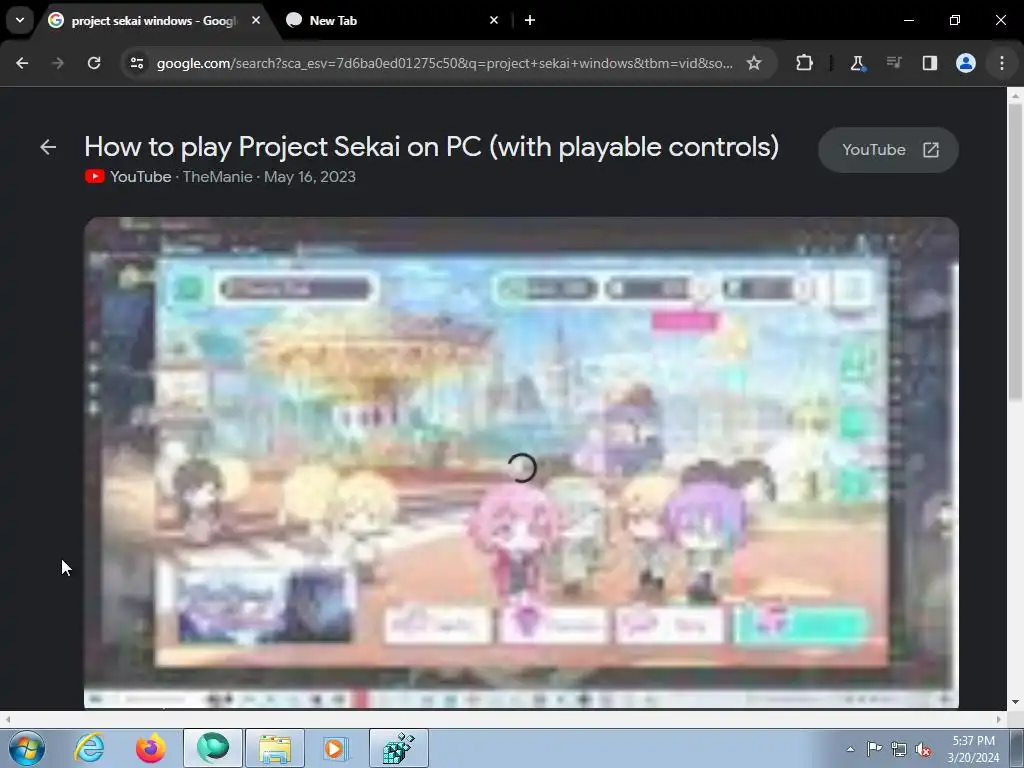Open the Windows Start menu
Viewport: 1024px width, 768px height.
click(x=27, y=748)
